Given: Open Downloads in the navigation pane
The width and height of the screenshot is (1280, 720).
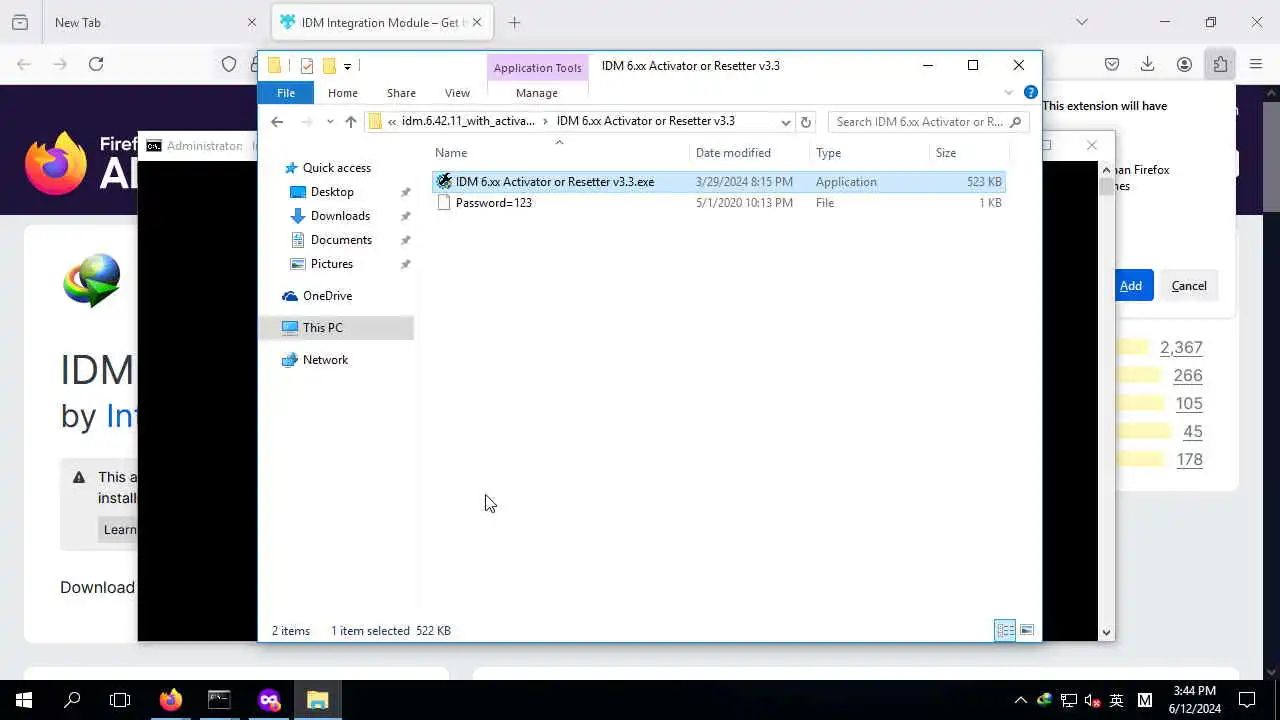Looking at the screenshot, I should (340, 216).
